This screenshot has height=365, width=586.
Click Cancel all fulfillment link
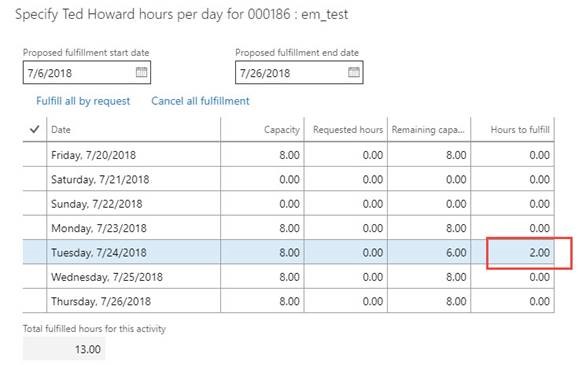[200, 101]
